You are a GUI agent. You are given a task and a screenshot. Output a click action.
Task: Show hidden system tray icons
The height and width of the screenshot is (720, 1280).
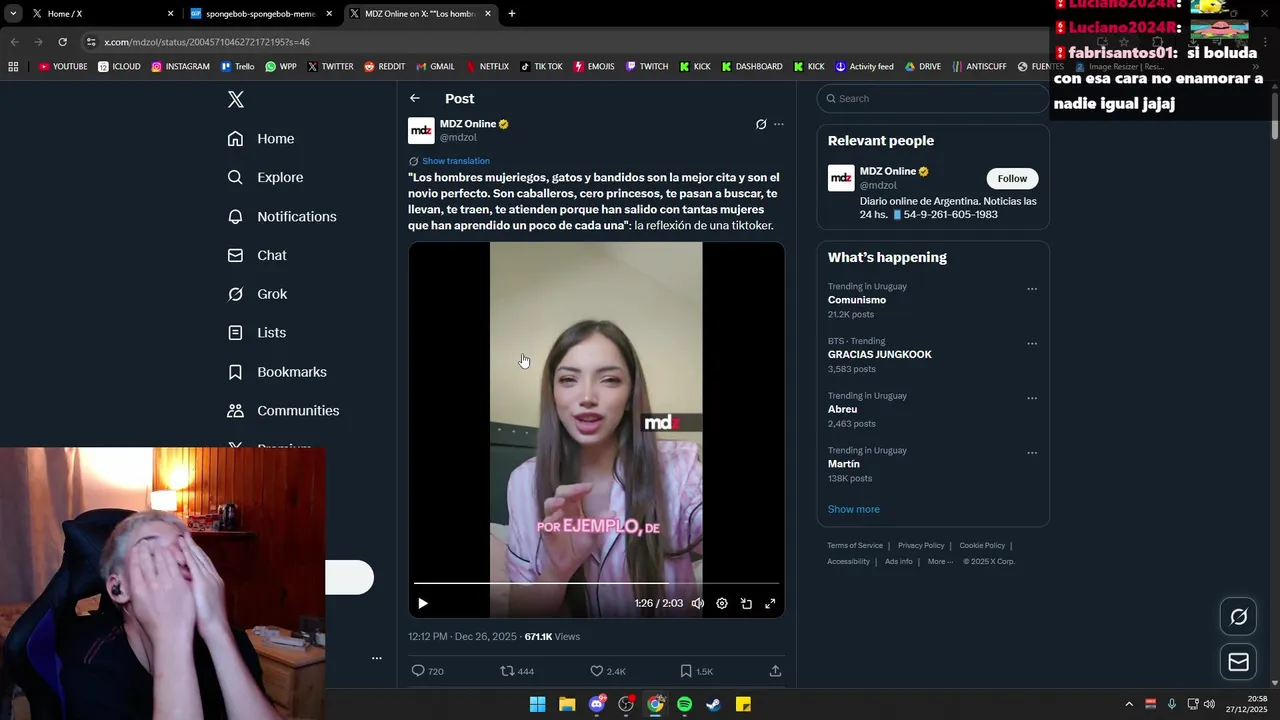point(1129,704)
